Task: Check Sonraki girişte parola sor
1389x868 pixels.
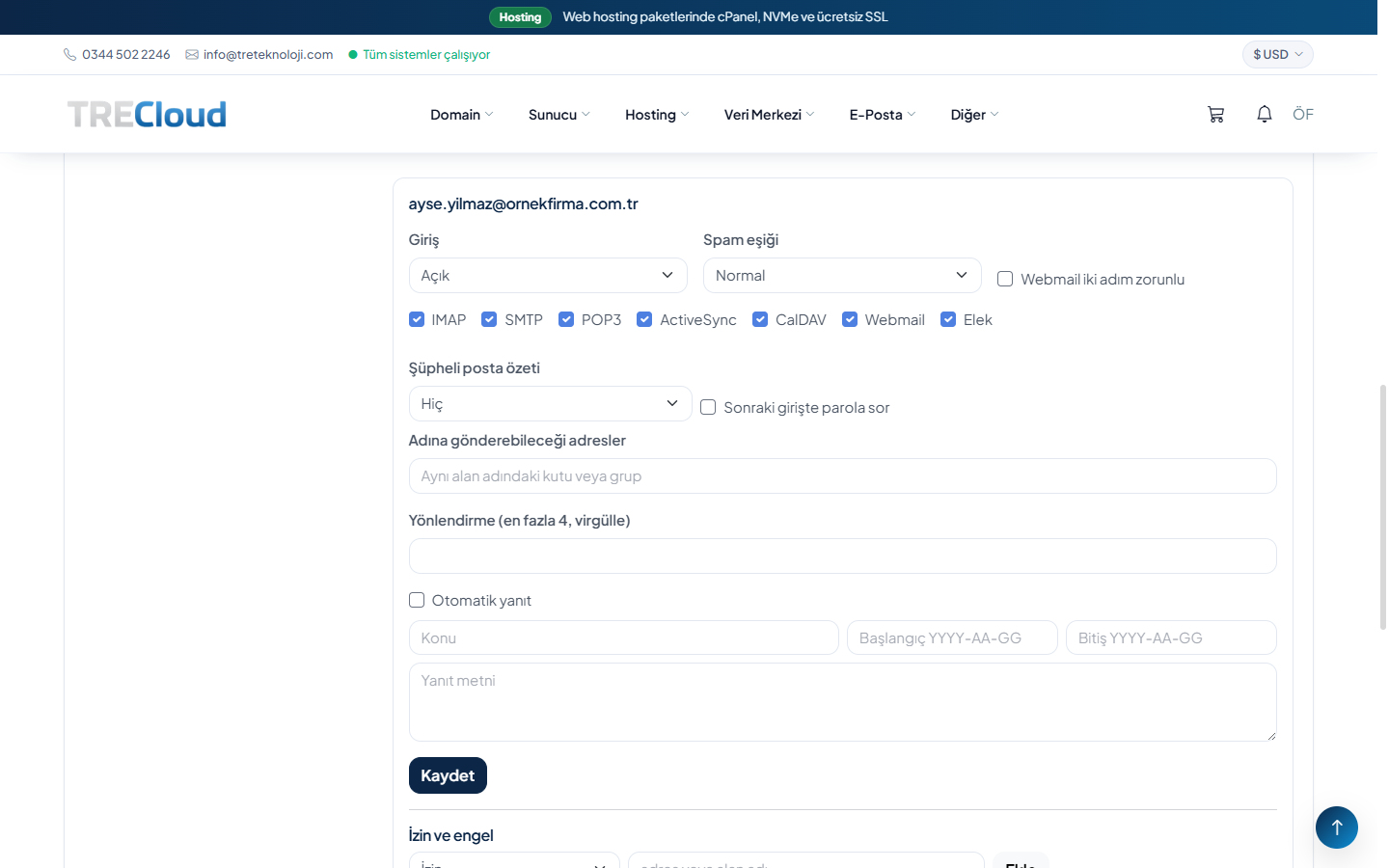Action: coord(708,407)
